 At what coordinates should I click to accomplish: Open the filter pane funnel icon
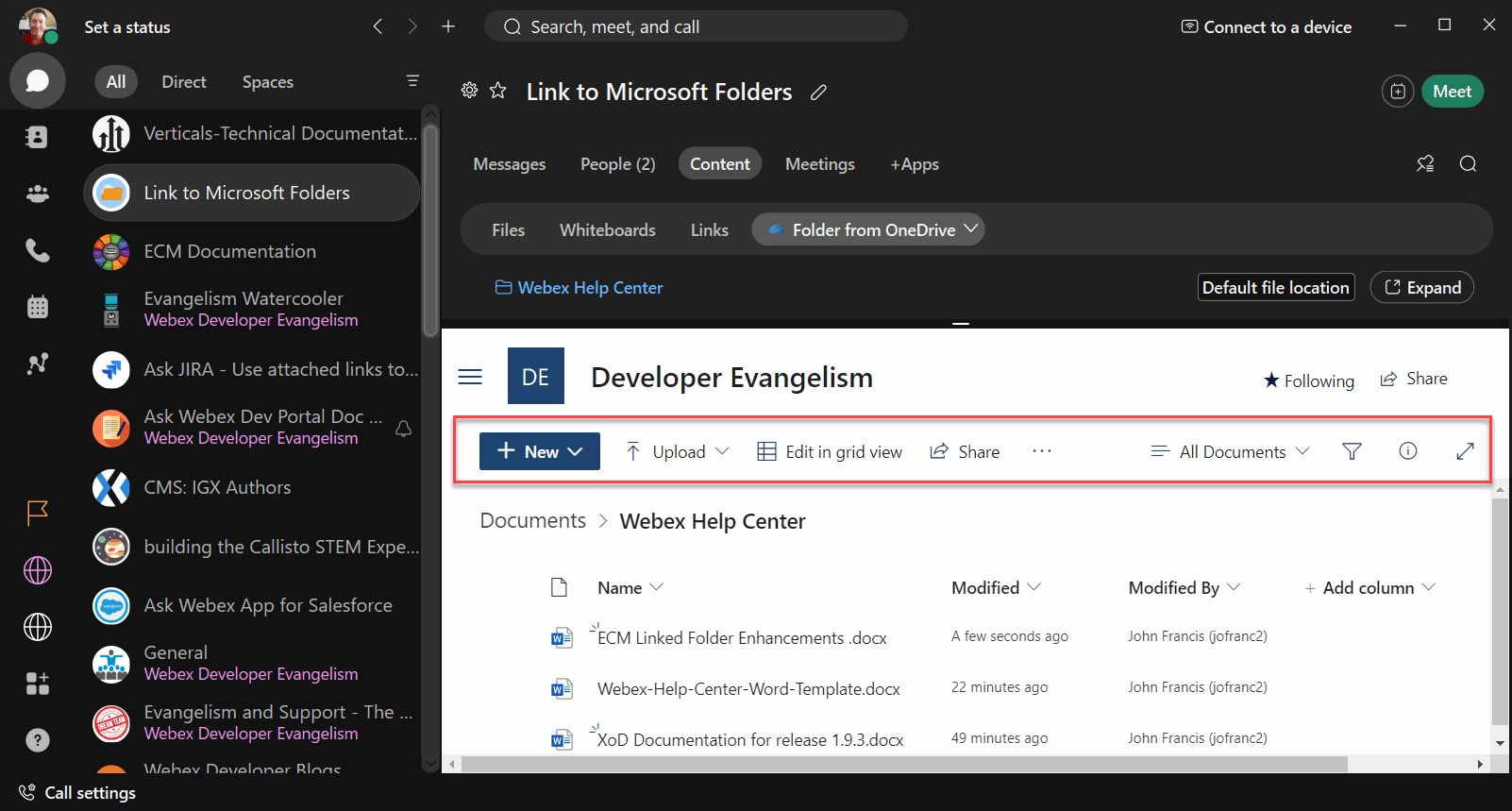1352,451
